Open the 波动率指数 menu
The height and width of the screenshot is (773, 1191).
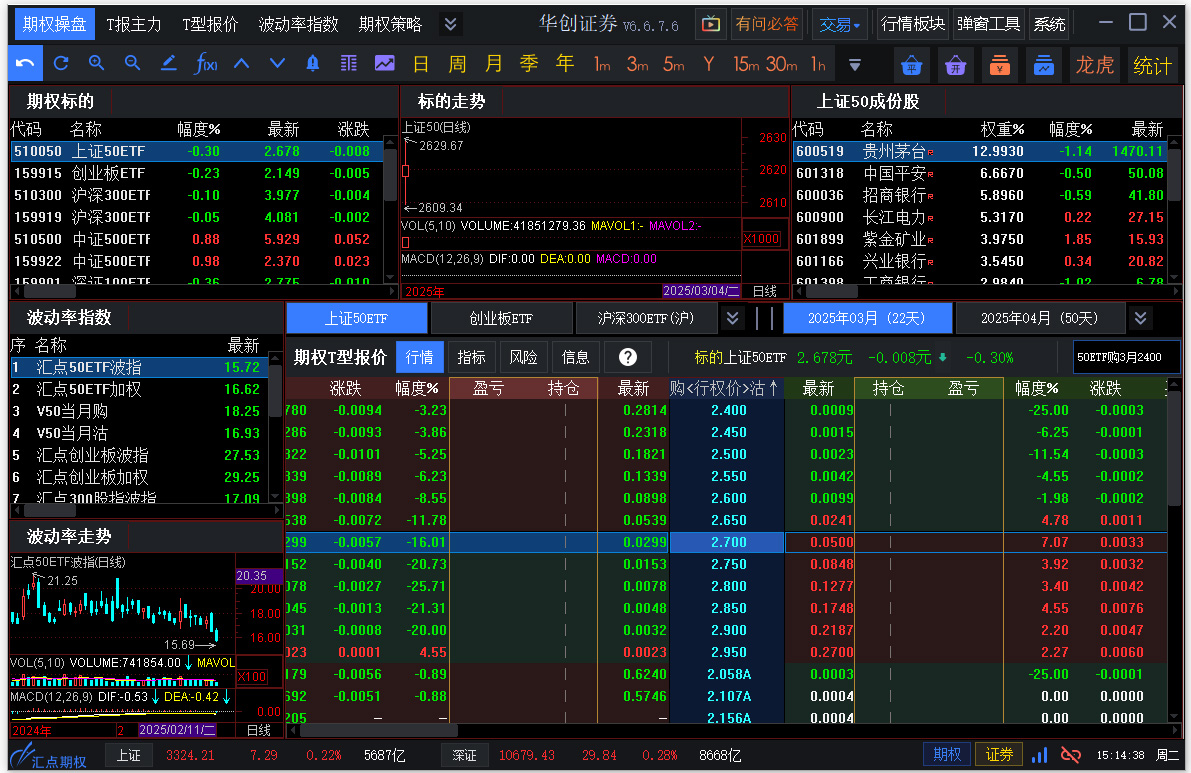point(299,24)
